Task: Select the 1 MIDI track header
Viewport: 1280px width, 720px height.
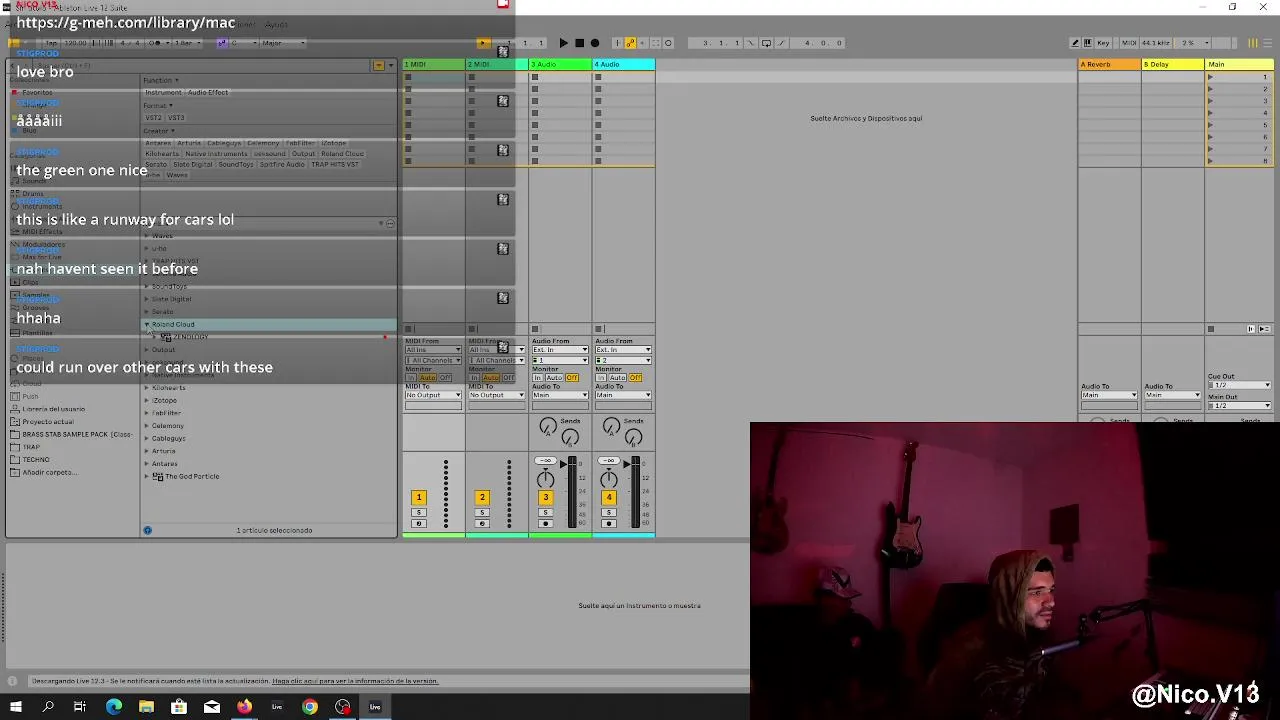Action: (433, 64)
